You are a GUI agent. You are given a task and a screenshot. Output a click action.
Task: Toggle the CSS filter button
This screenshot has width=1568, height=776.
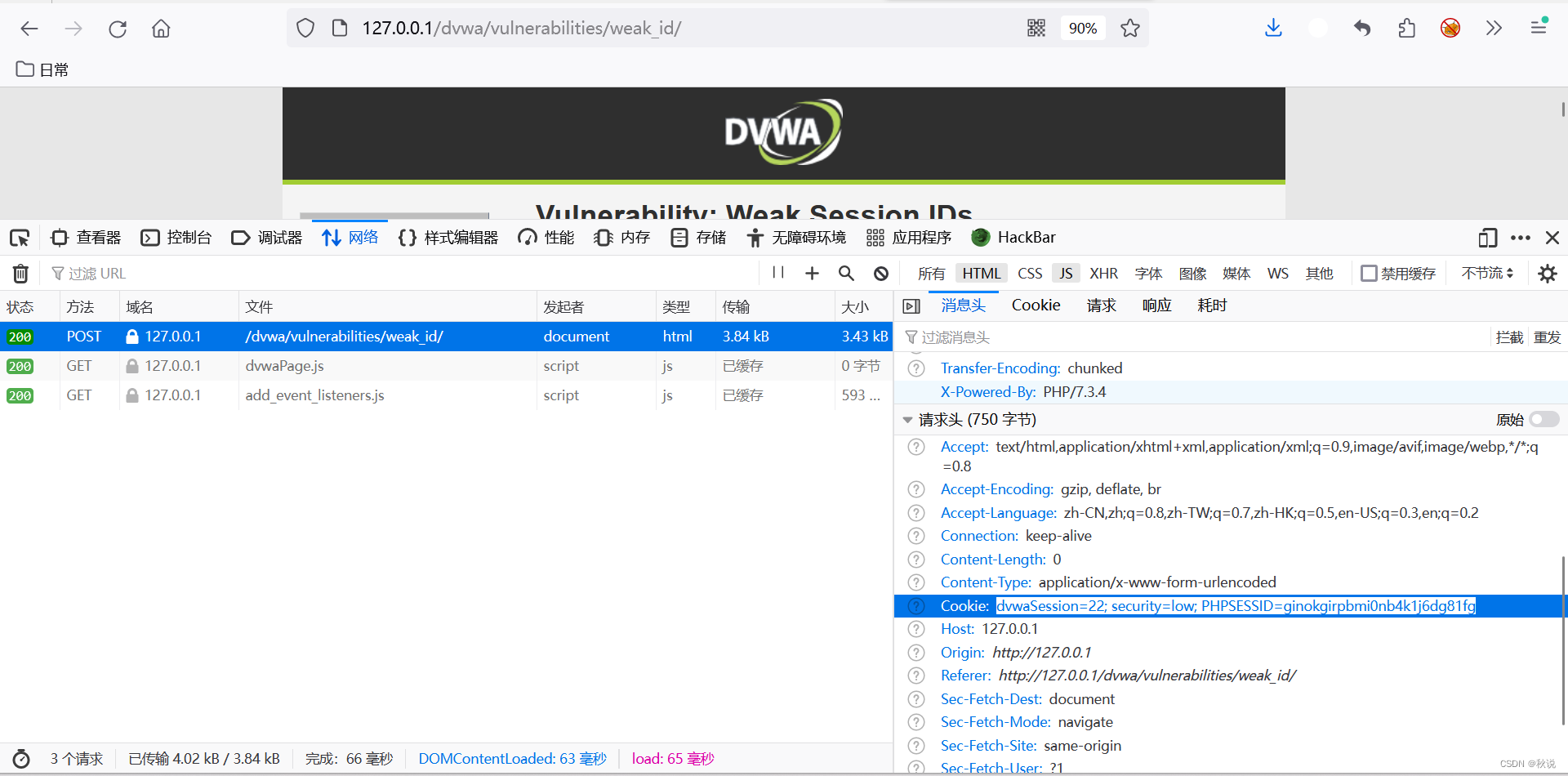pyautogui.click(x=1030, y=274)
